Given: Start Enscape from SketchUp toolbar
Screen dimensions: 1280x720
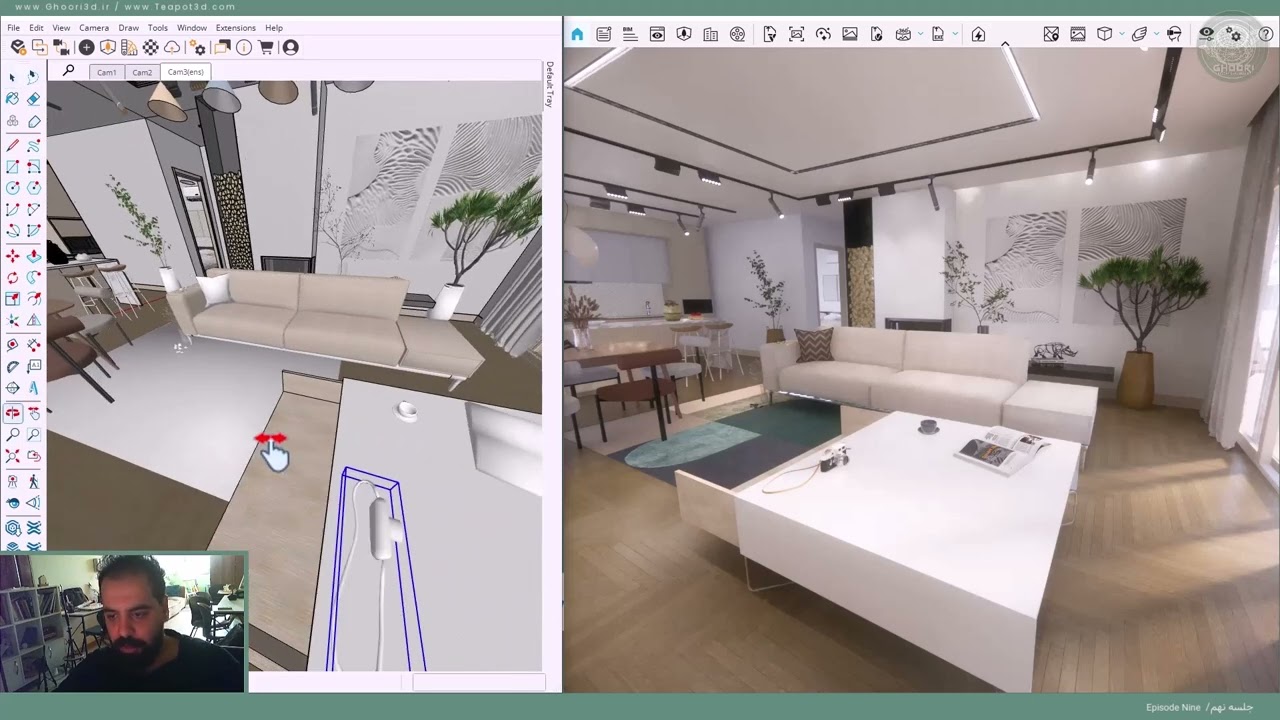Looking at the screenshot, I should click(x=18, y=47).
